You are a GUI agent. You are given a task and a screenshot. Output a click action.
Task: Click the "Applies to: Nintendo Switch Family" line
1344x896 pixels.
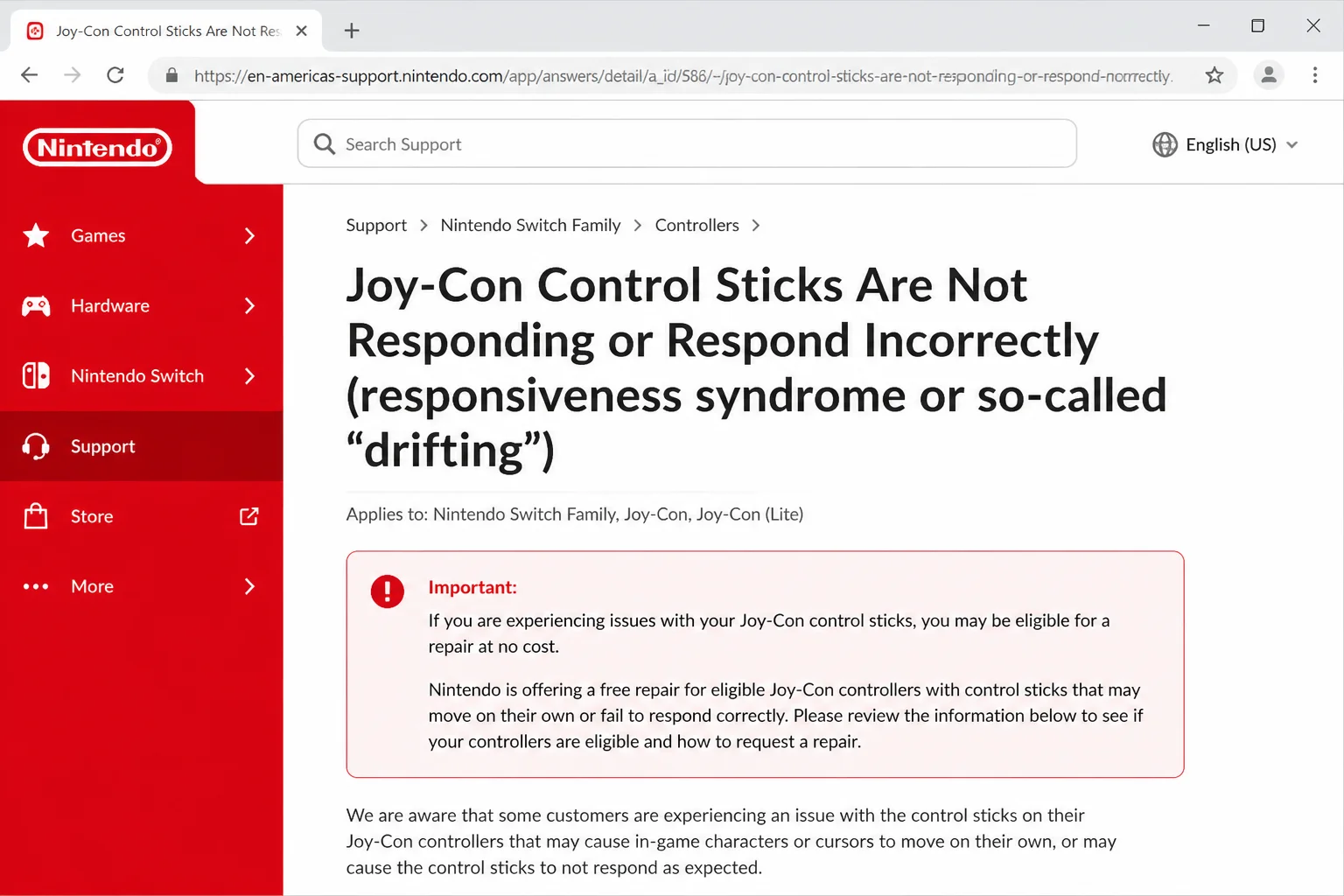point(575,514)
